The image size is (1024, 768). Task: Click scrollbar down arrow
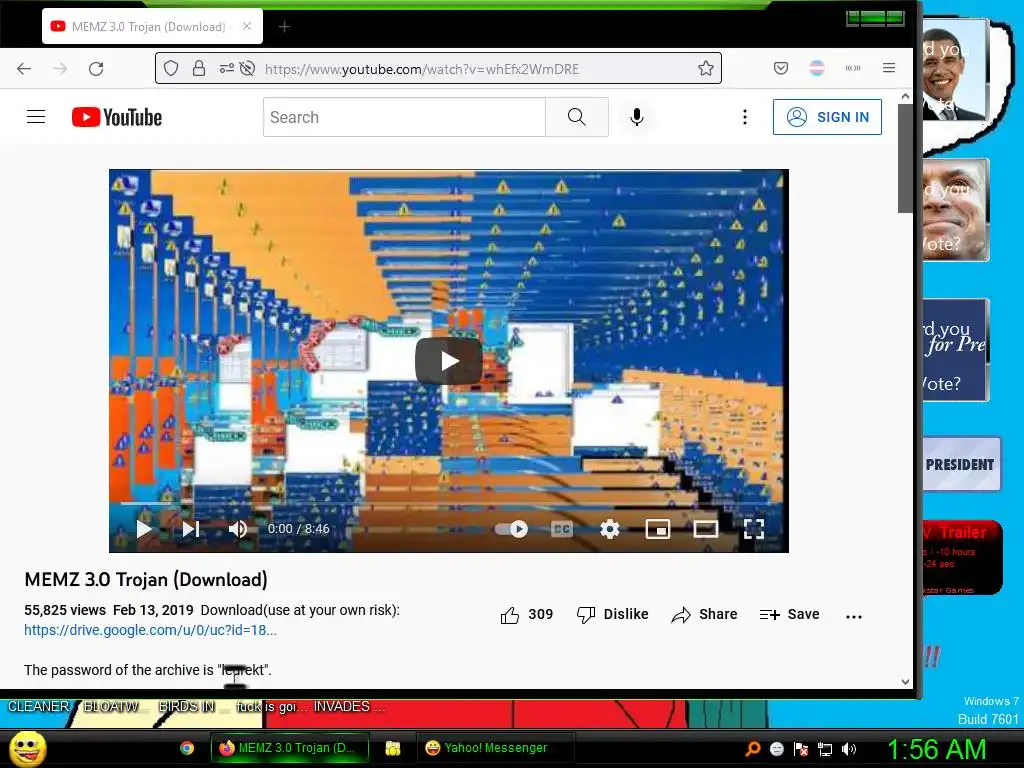coord(905,681)
